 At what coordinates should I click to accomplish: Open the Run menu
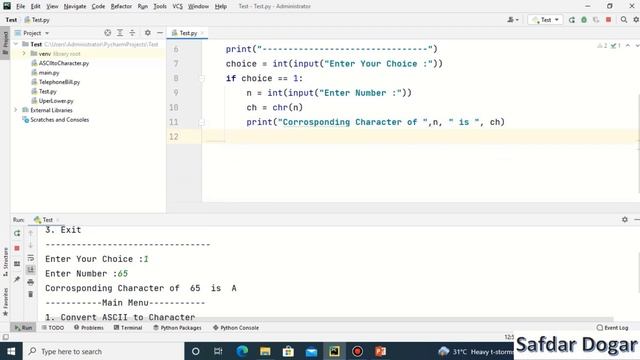[x=143, y=7]
